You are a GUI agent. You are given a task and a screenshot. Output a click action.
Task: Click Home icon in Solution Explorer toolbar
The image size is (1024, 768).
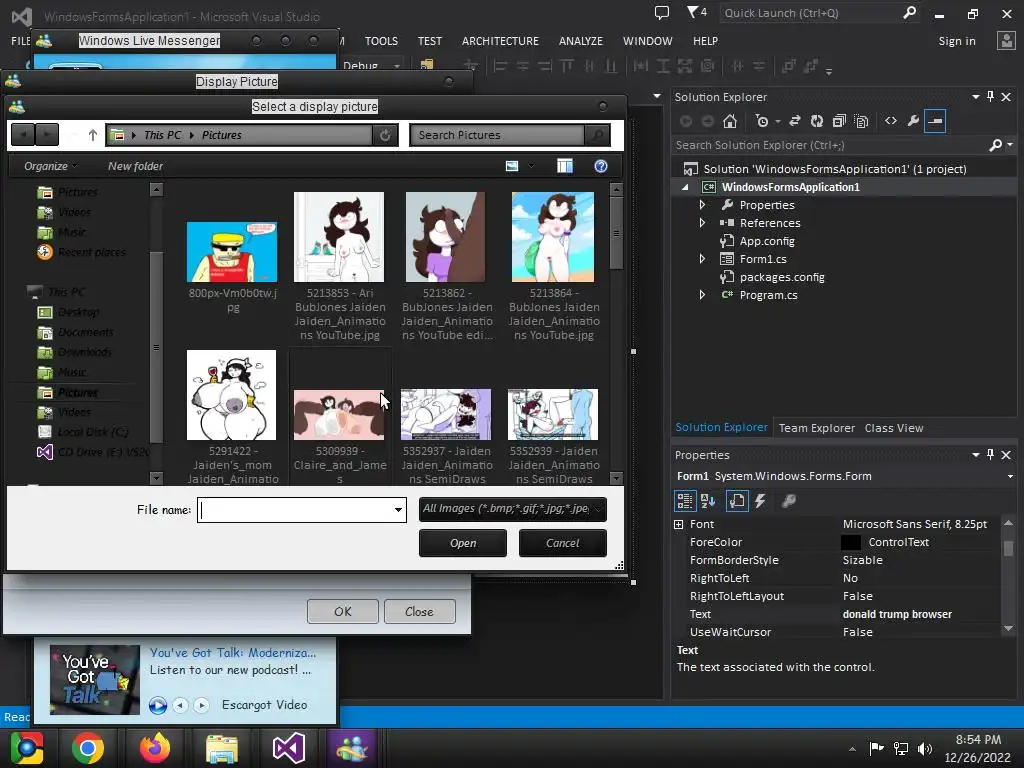click(x=730, y=121)
